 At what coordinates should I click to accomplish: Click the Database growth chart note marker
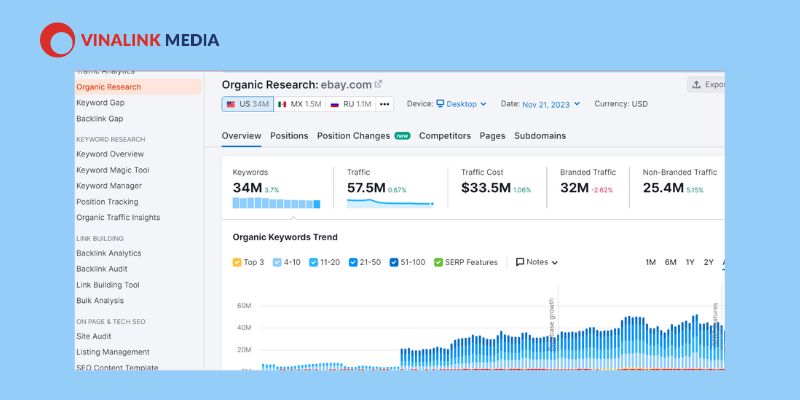(x=552, y=324)
